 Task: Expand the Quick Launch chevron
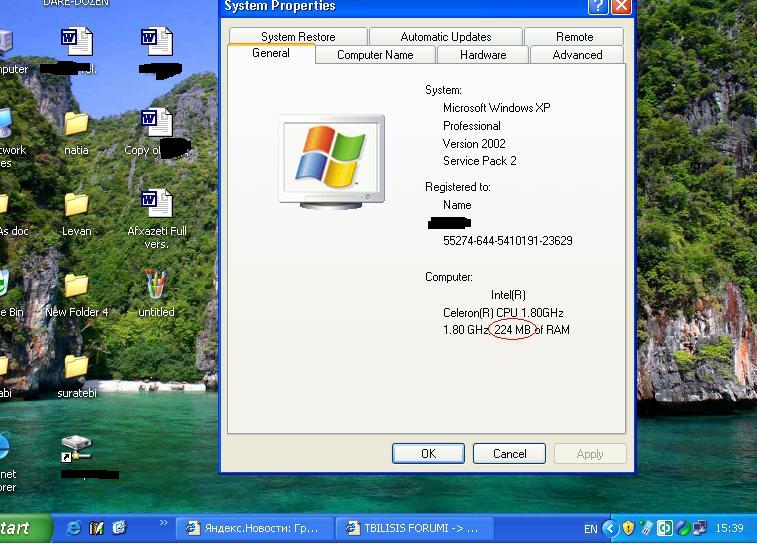[x=164, y=522]
